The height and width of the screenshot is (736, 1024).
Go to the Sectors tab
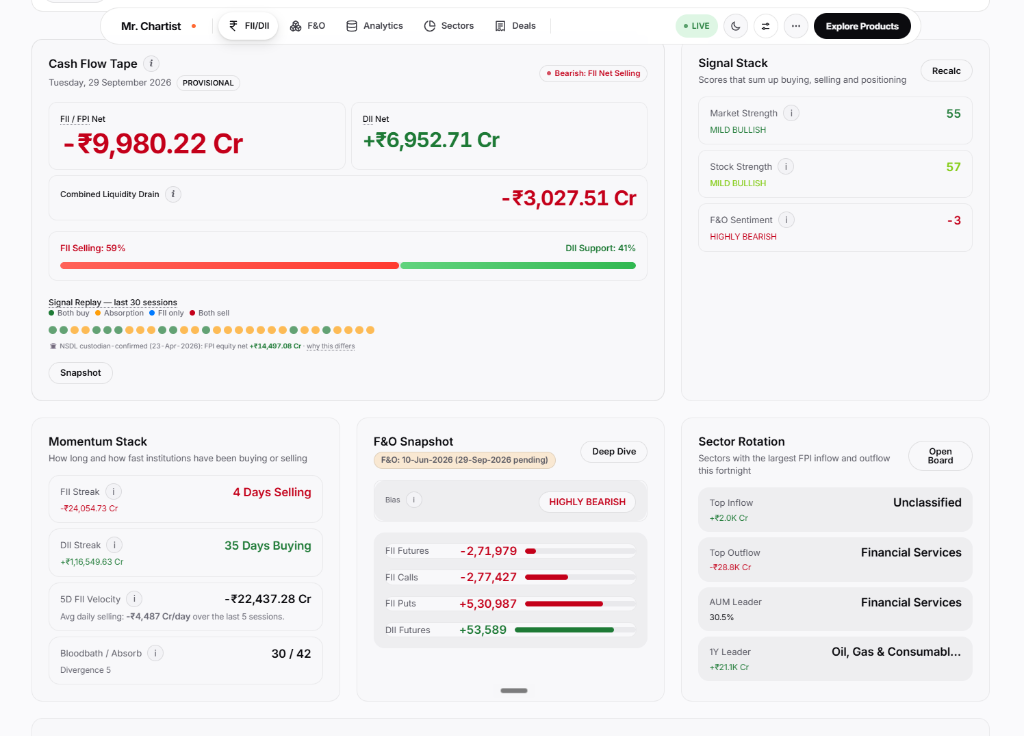[449, 26]
